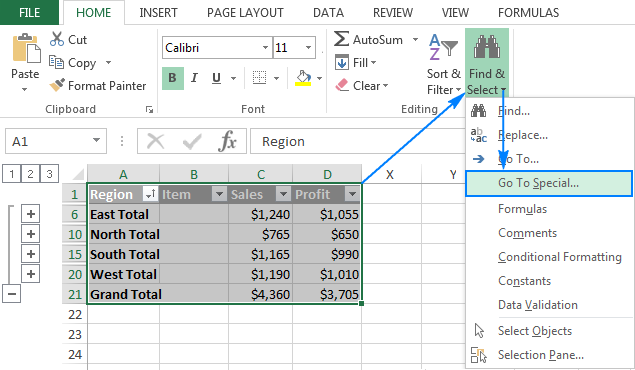
Task: Open the Name Box dropdown arrow
Action: point(96,140)
